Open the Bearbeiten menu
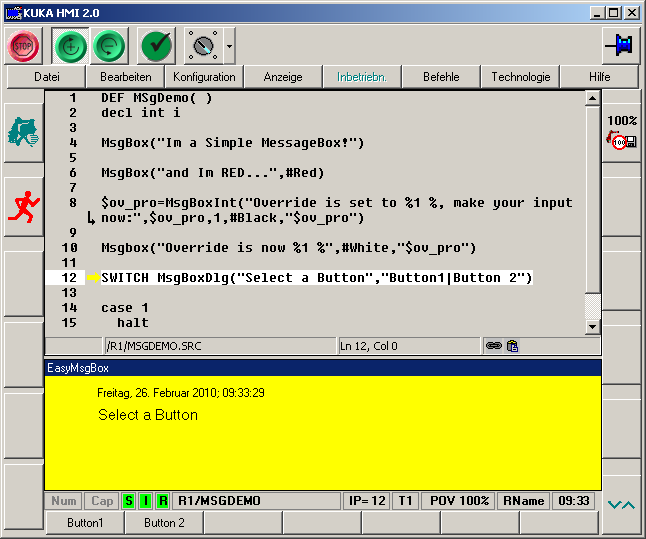 click(126, 77)
